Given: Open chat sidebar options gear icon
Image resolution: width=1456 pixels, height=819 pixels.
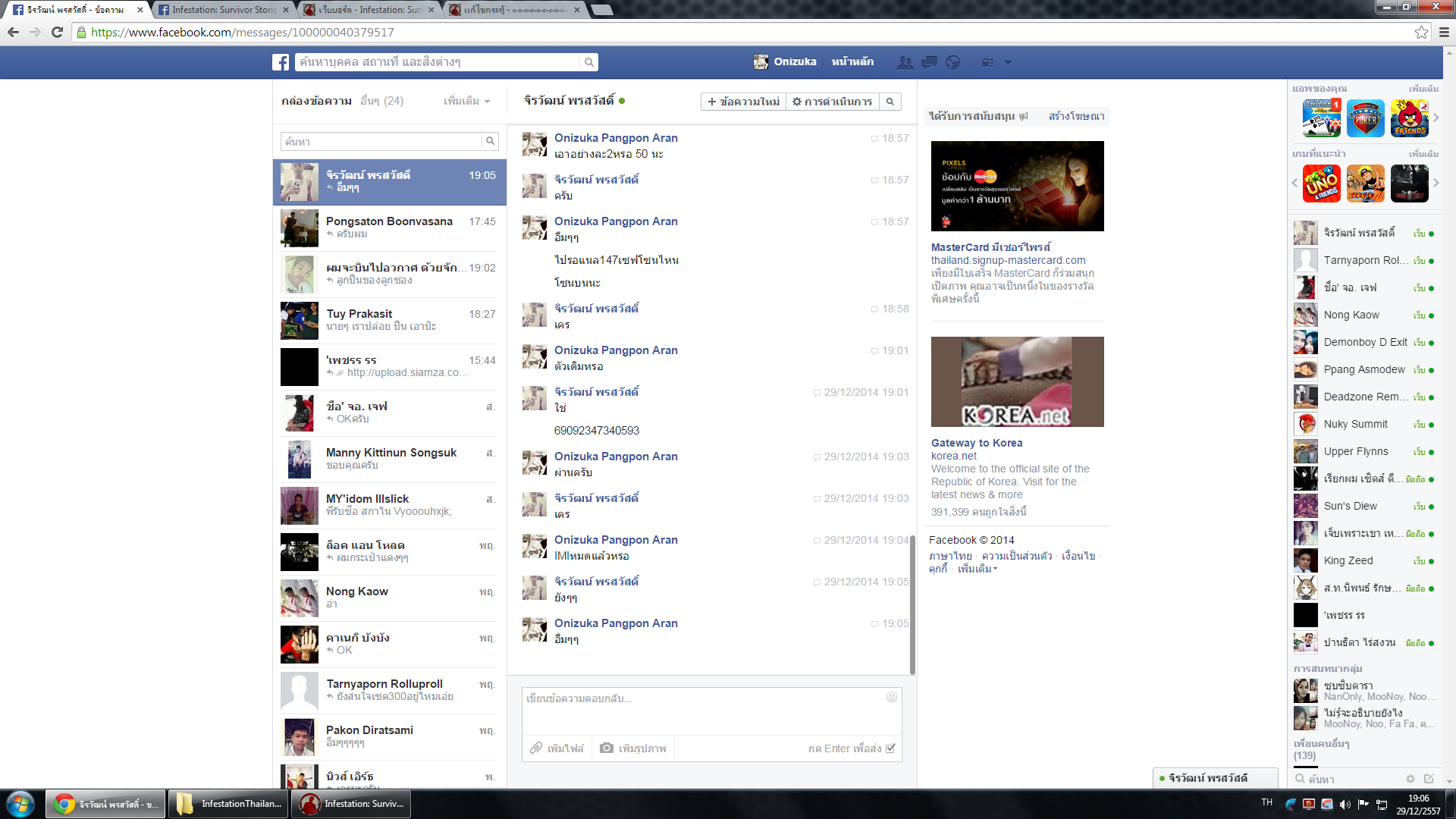Looking at the screenshot, I should (x=1410, y=779).
